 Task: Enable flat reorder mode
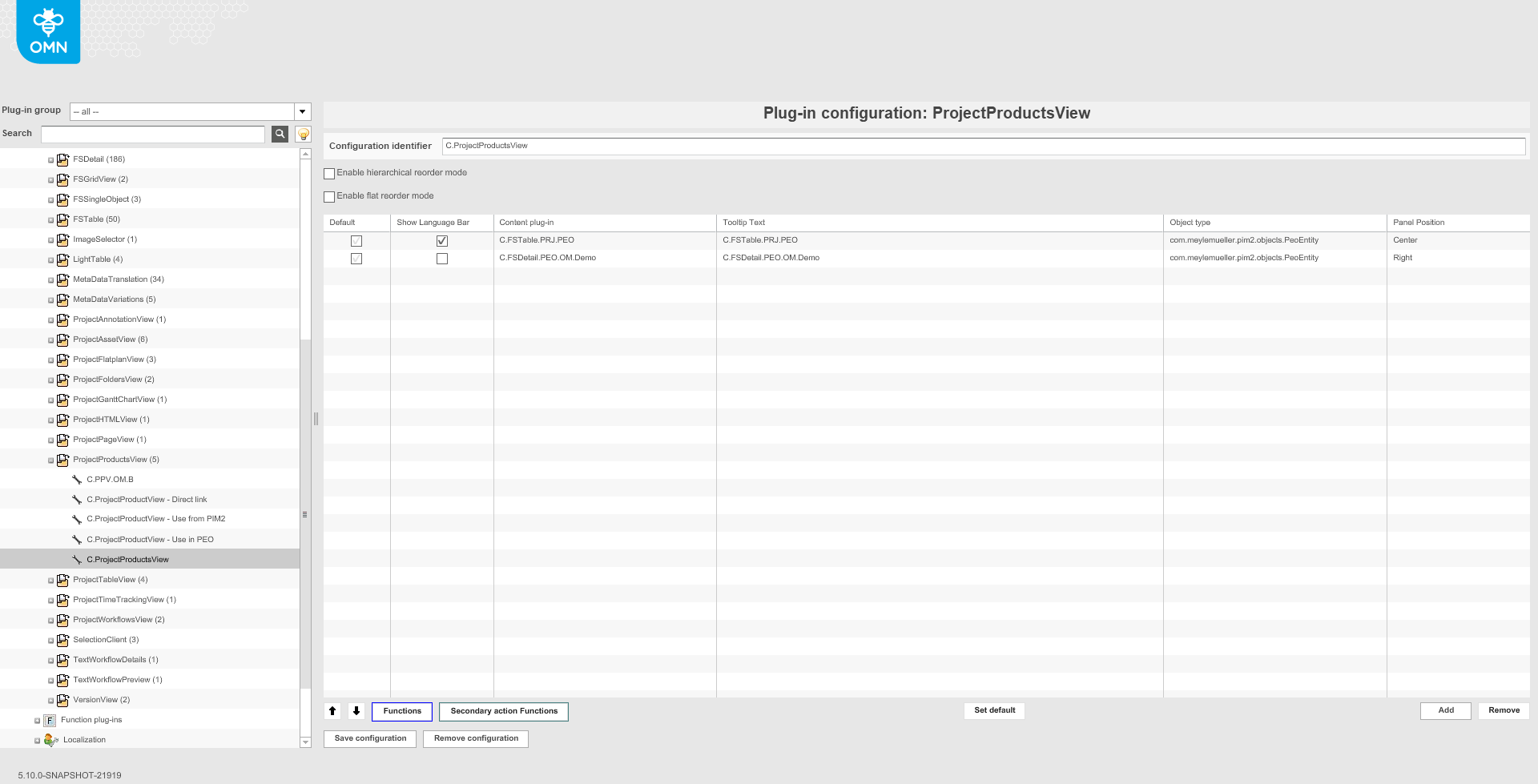(x=329, y=196)
